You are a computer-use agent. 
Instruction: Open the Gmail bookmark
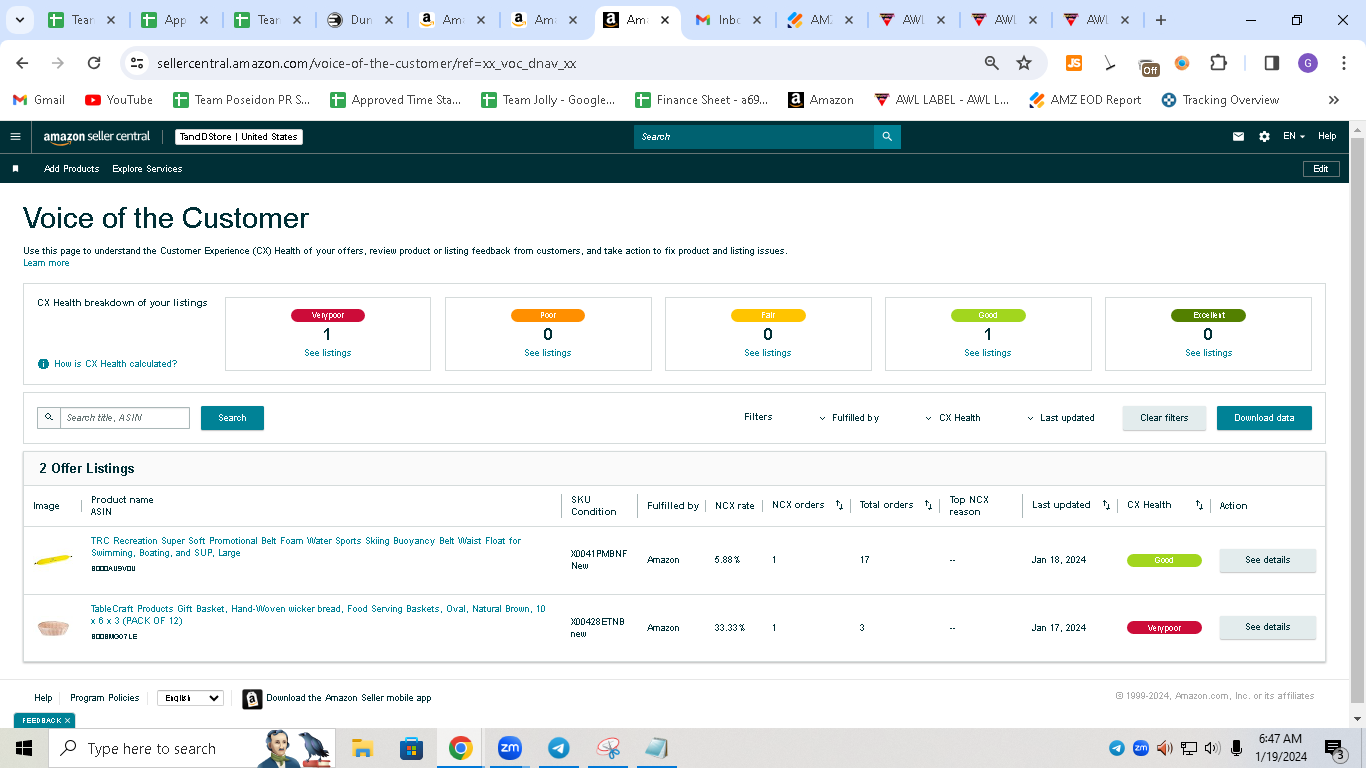(x=38, y=100)
